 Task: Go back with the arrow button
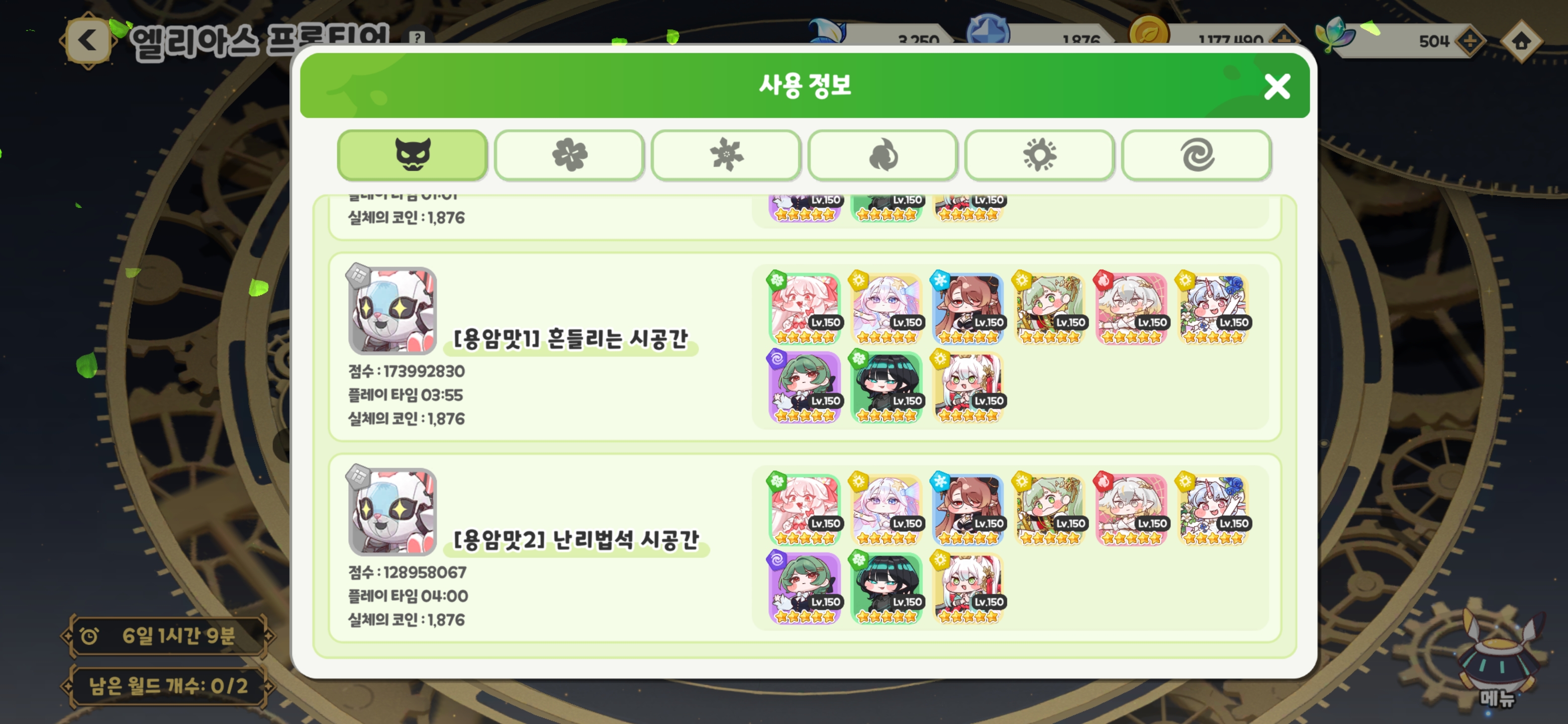point(87,41)
